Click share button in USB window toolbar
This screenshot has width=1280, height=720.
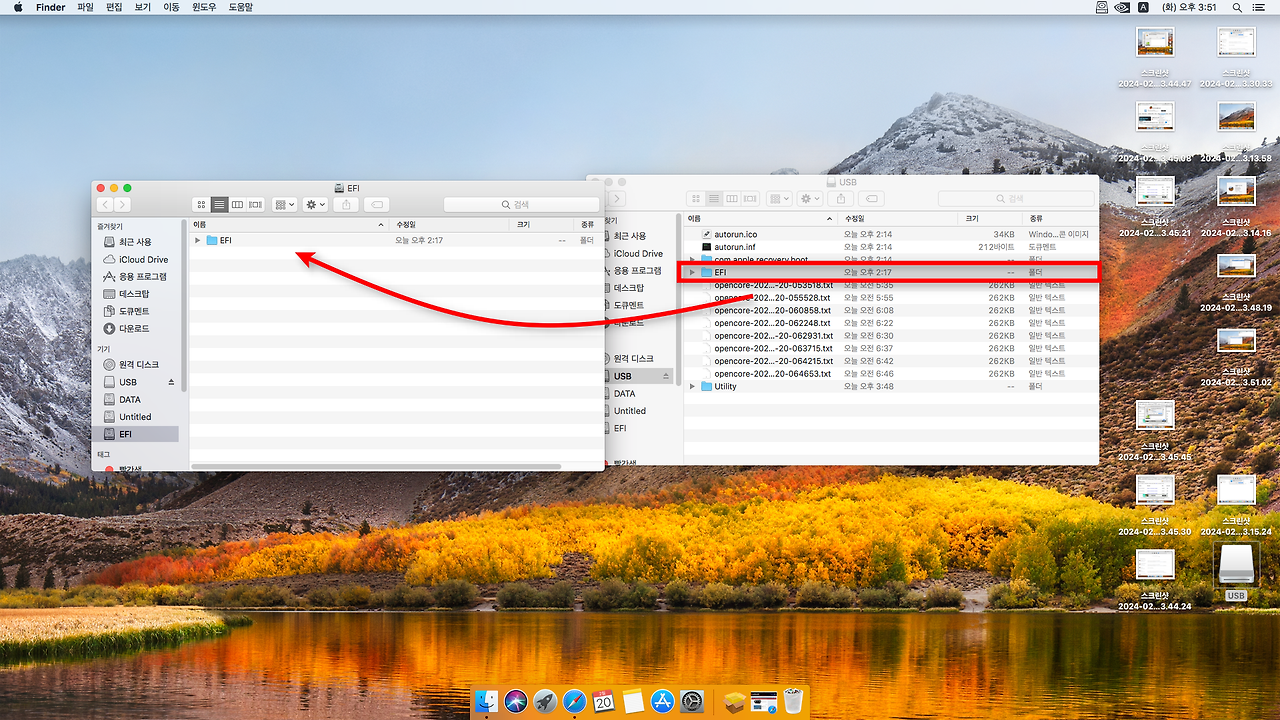coord(841,199)
